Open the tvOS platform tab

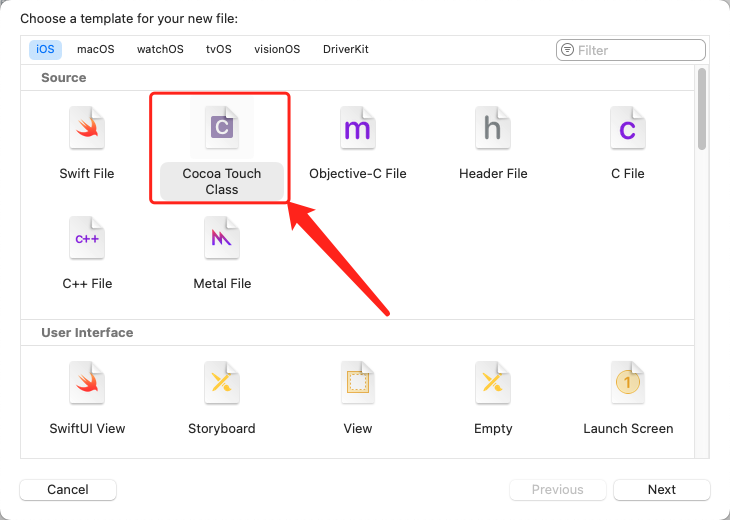click(x=219, y=49)
